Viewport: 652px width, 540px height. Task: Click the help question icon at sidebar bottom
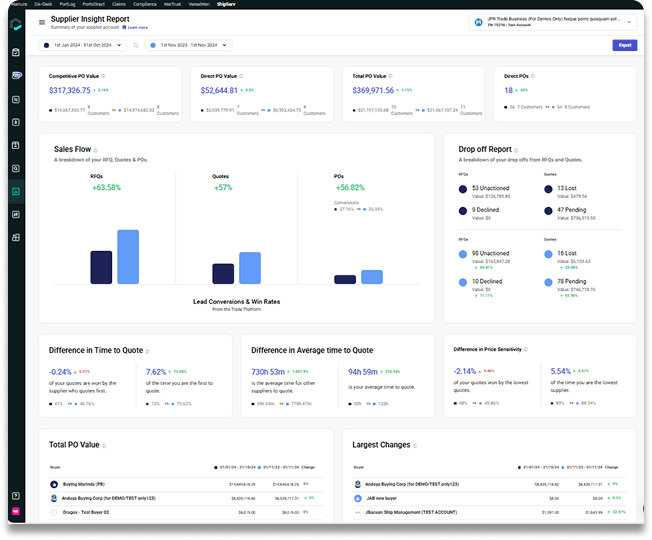tap(16, 496)
